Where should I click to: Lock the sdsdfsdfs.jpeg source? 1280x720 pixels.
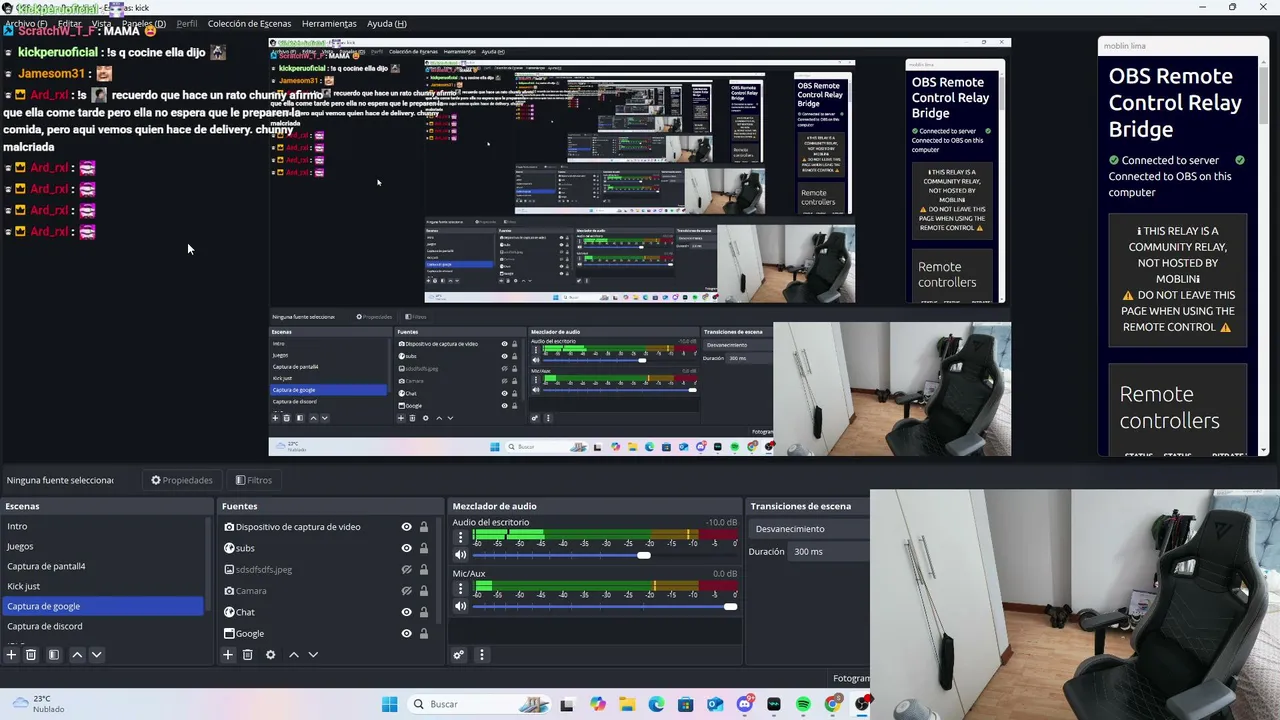point(424,570)
